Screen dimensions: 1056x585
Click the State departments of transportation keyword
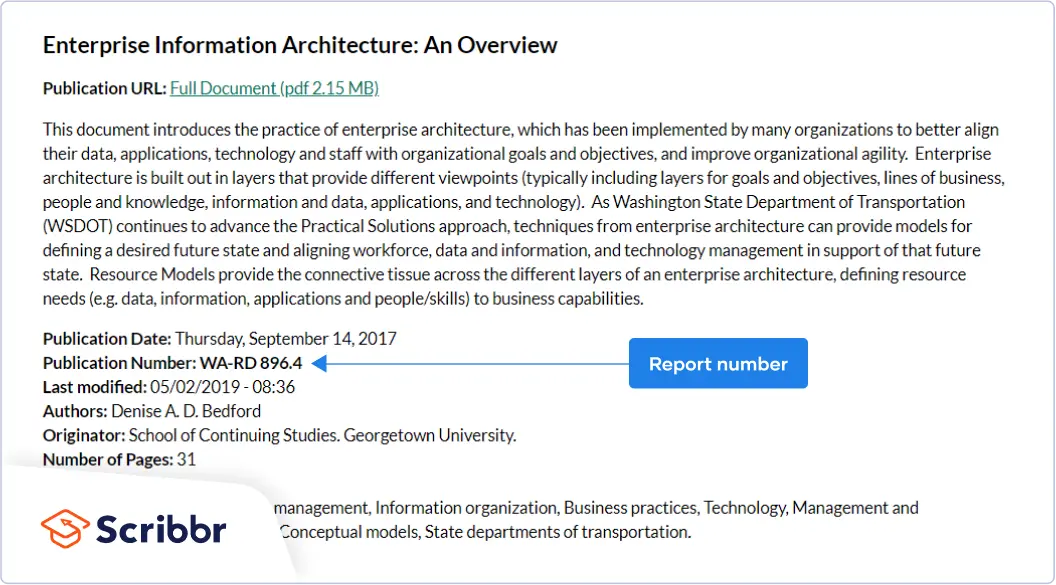click(x=557, y=532)
